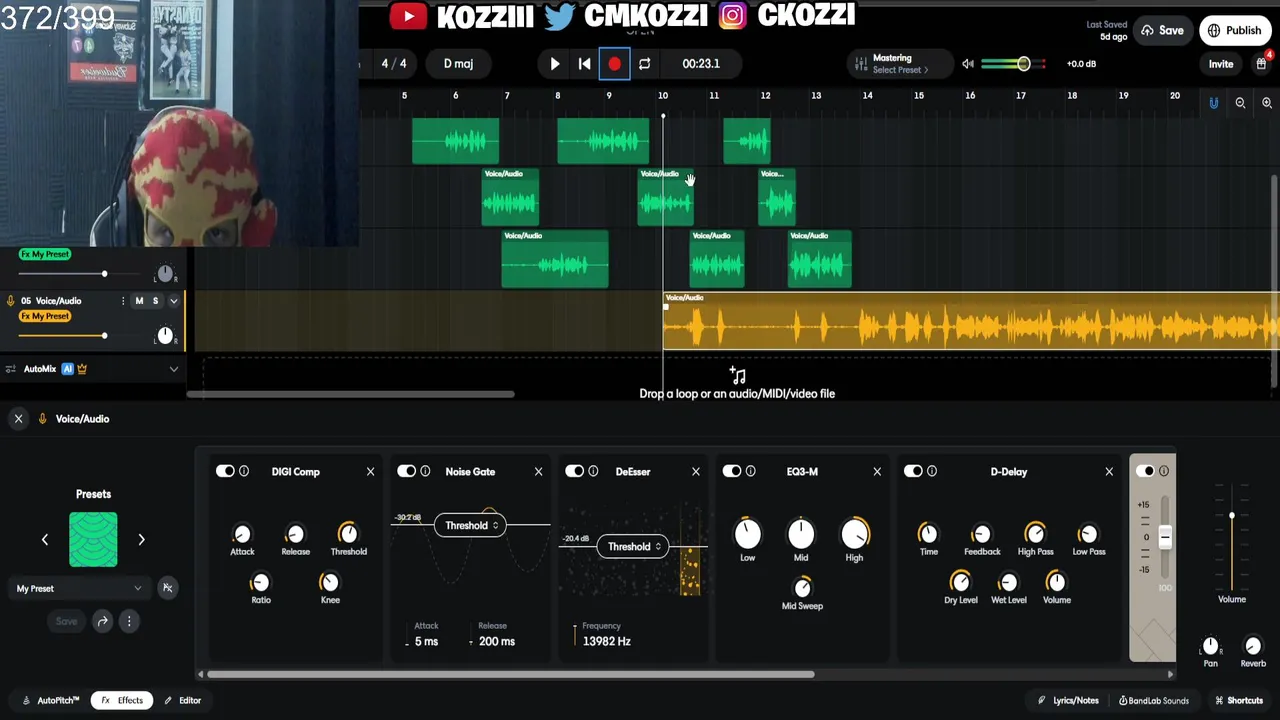Open BandLab Sounds panel
The height and width of the screenshot is (720, 1280).
click(1154, 700)
